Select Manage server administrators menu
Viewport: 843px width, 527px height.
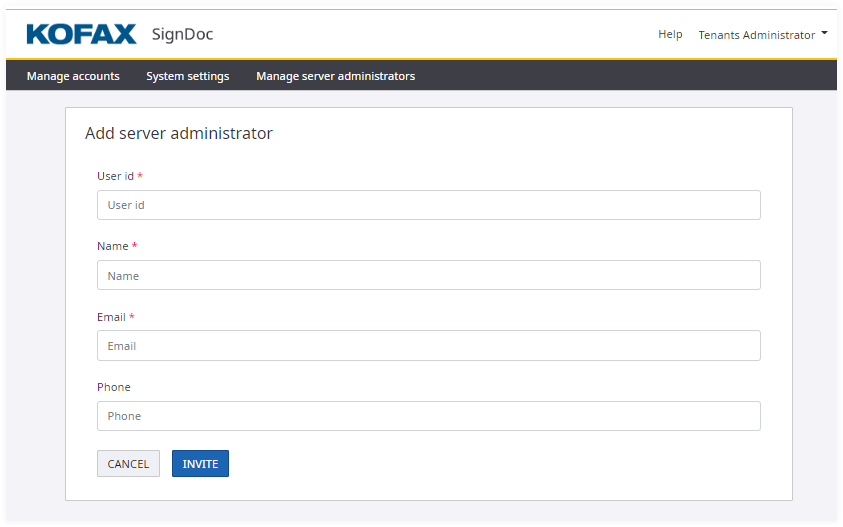335,76
